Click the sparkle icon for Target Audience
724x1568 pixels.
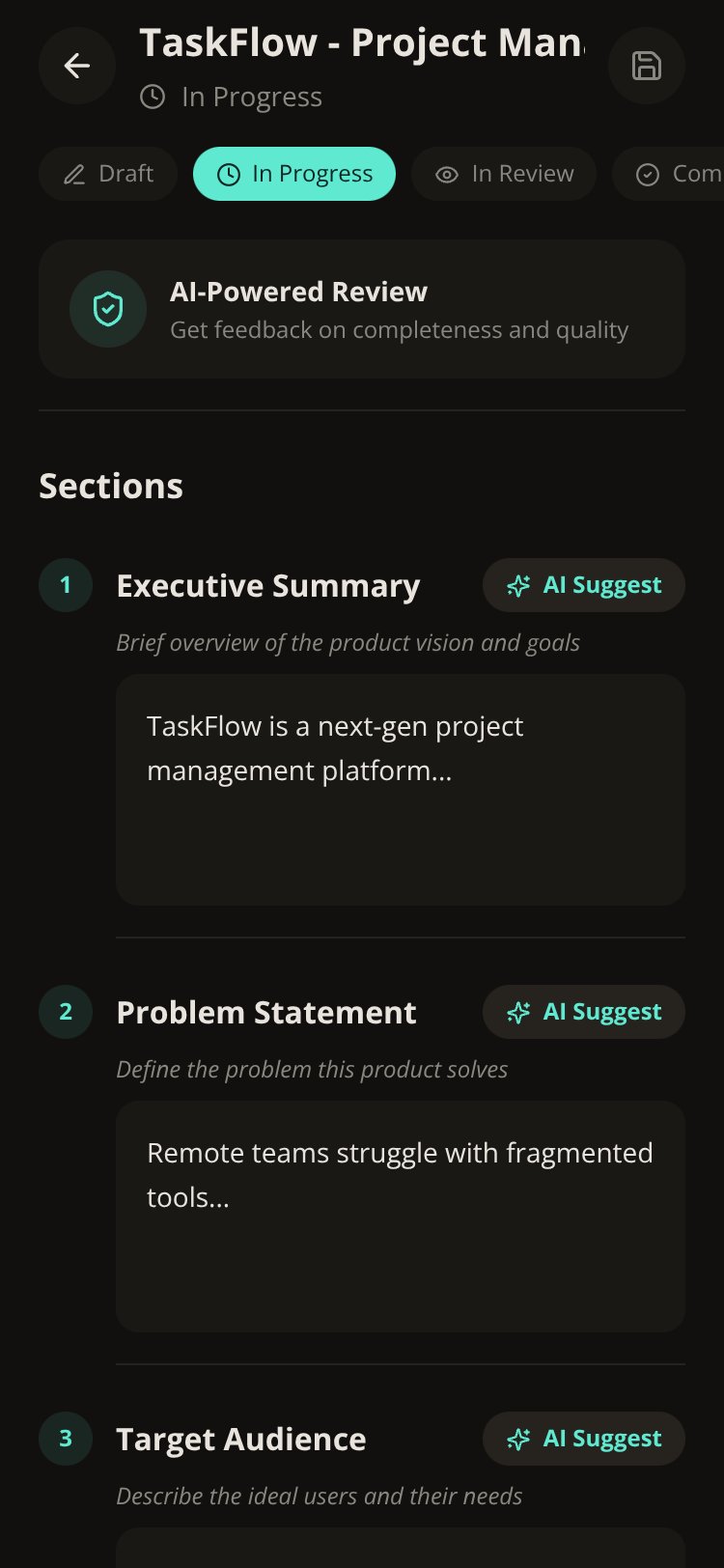click(x=518, y=1439)
